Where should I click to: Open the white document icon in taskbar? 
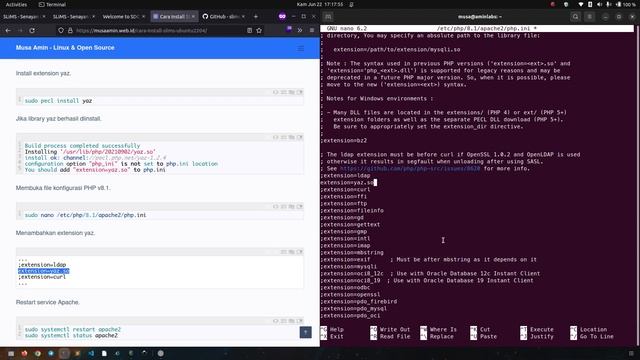click(x=104, y=353)
